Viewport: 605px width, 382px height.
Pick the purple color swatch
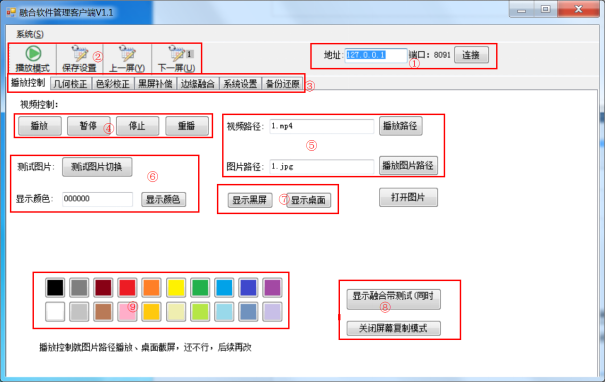pos(272,287)
